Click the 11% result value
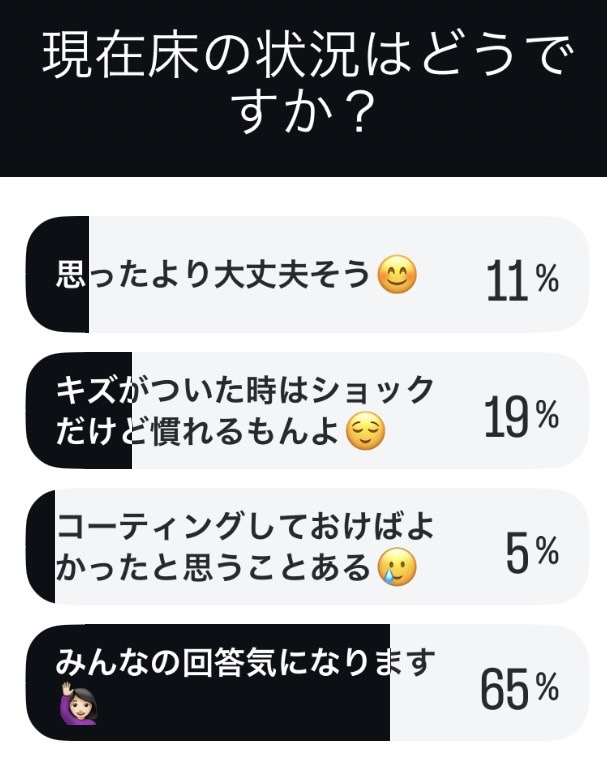607x764 pixels. click(522, 280)
